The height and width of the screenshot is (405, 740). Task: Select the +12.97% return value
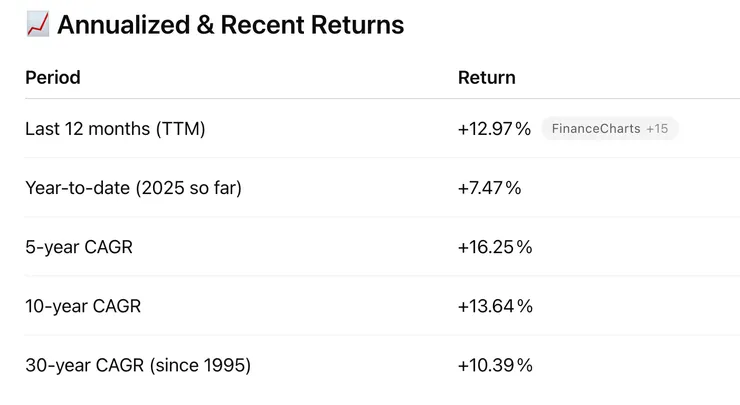pos(494,128)
